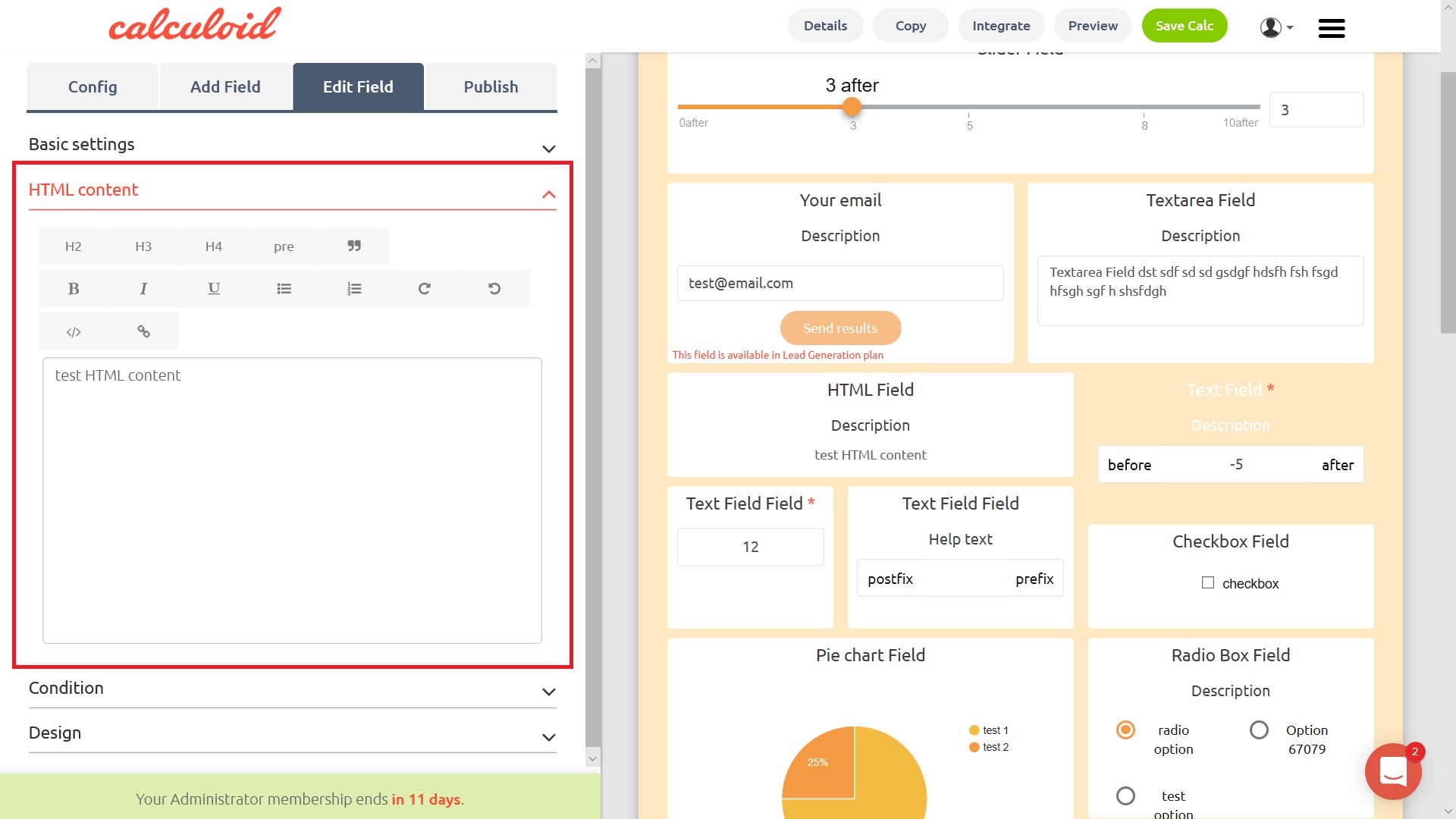The height and width of the screenshot is (819, 1456).
Task: Apply italic formatting in editor toolbar
Action: tap(143, 289)
